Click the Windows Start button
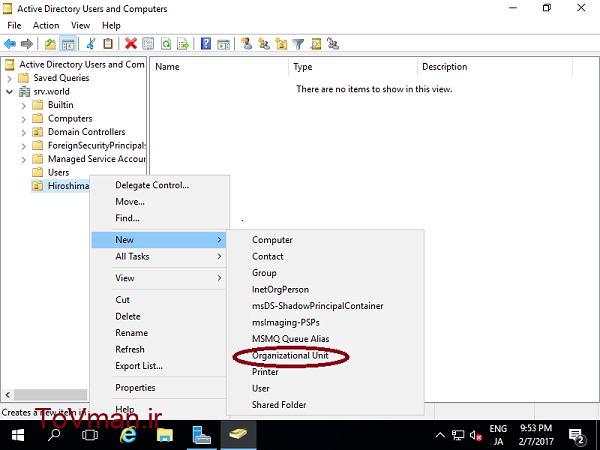Viewport: 600px width, 450px height. (16, 436)
